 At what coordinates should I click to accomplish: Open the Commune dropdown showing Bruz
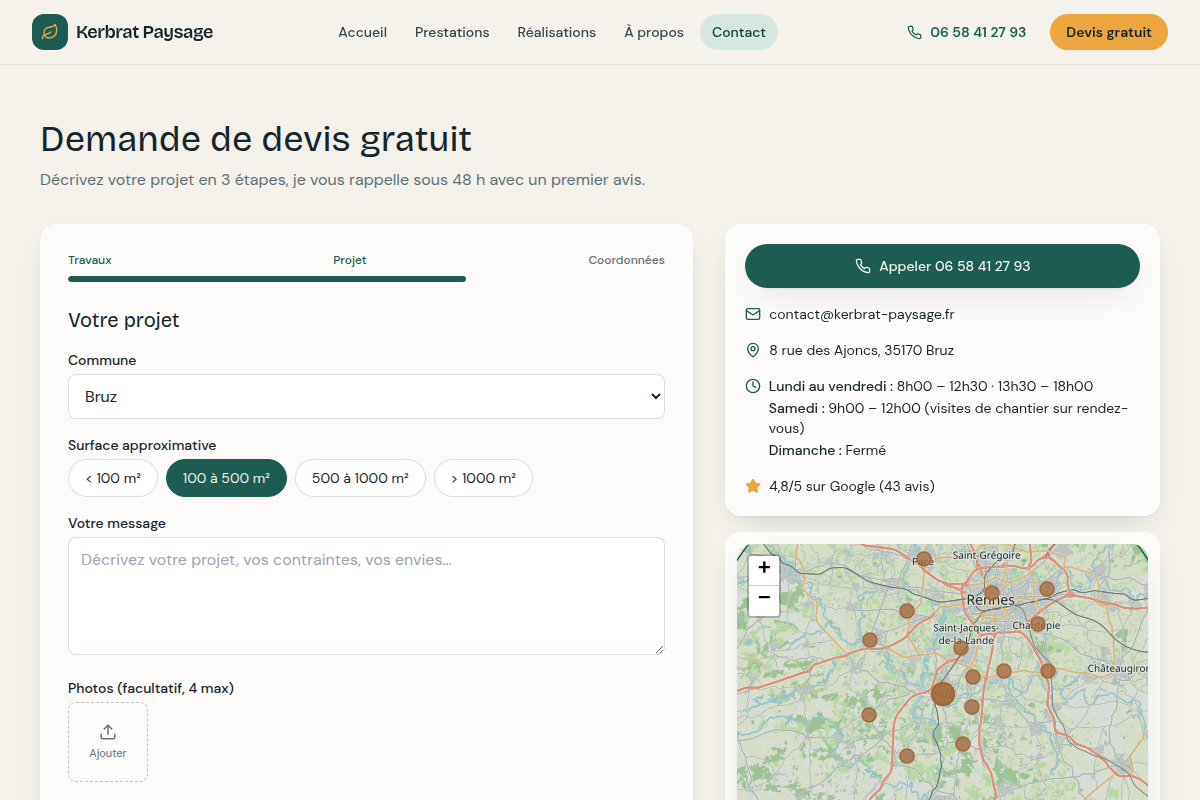tap(366, 396)
